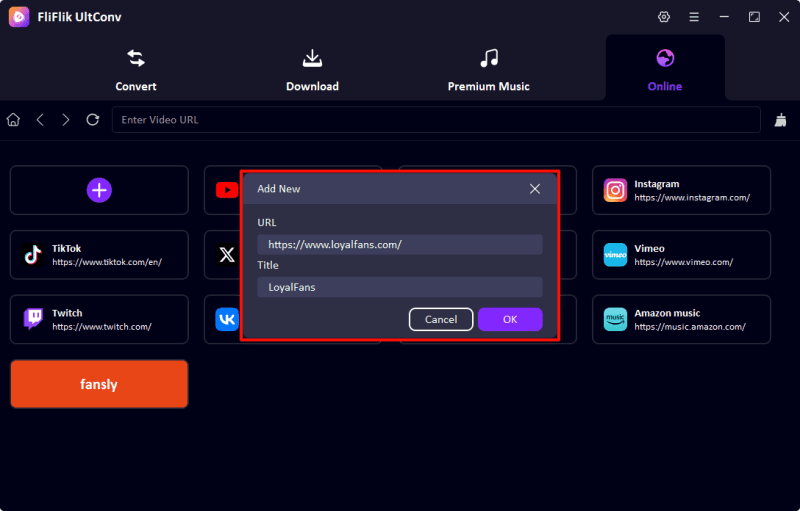This screenshot has height=511, width=800.
Task: Open the Amazon music shortcut tile
Action: 681,319
